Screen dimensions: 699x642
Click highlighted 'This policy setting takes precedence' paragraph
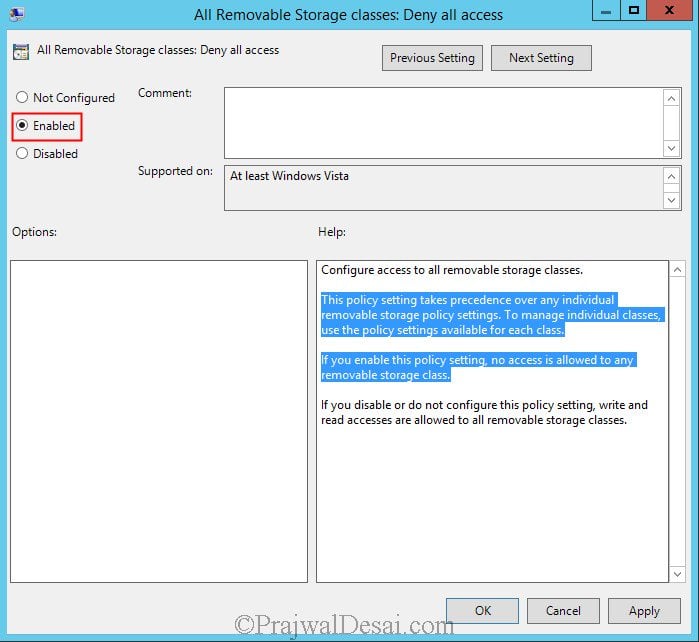coord(493,315)
